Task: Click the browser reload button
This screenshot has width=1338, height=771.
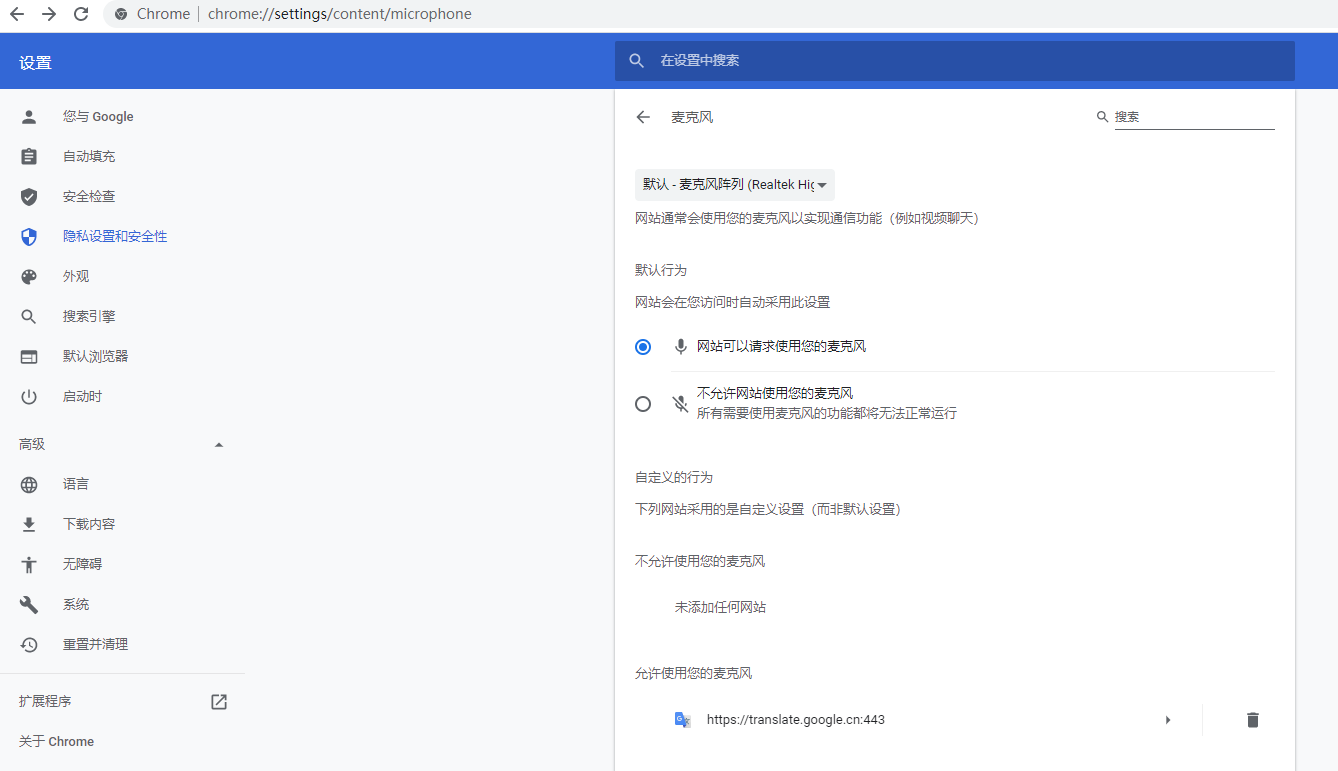Action: 81,14
